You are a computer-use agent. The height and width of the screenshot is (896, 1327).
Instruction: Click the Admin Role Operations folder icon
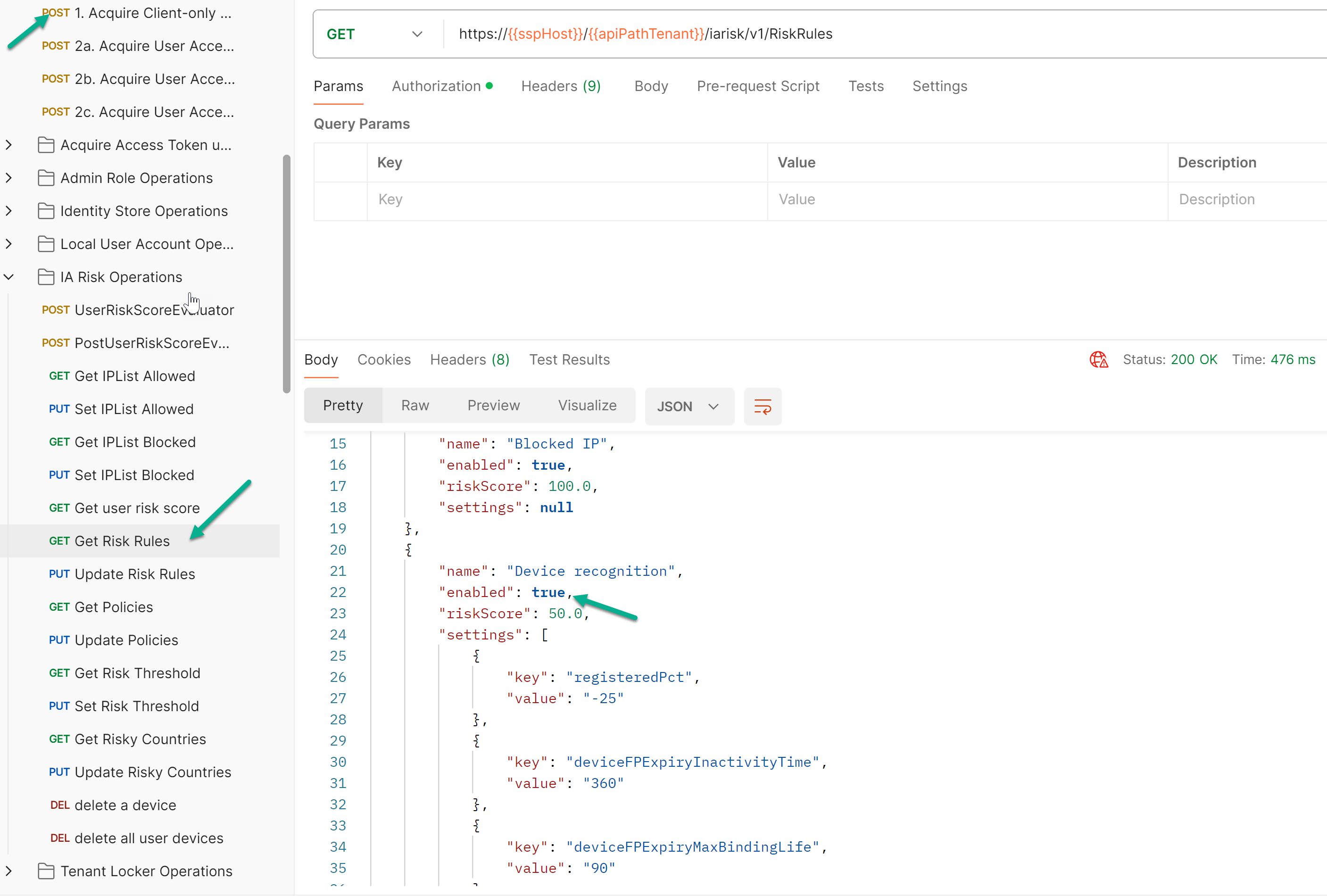pyautogui.click(x=46, y=178)
